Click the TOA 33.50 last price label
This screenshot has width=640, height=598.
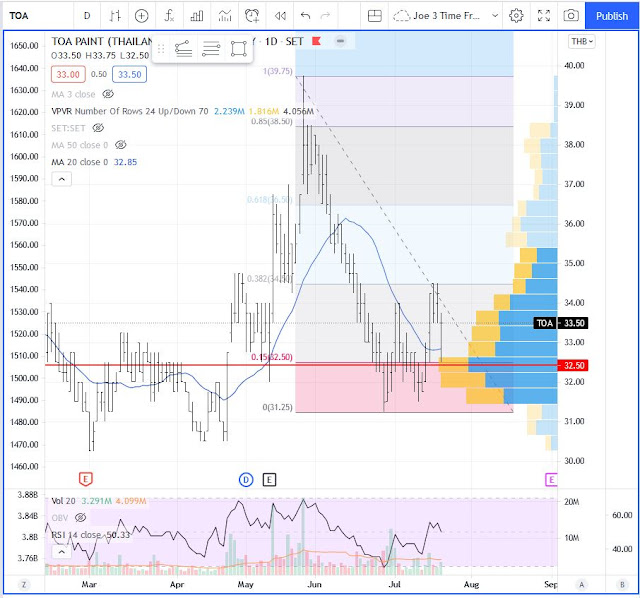(560, 323)
